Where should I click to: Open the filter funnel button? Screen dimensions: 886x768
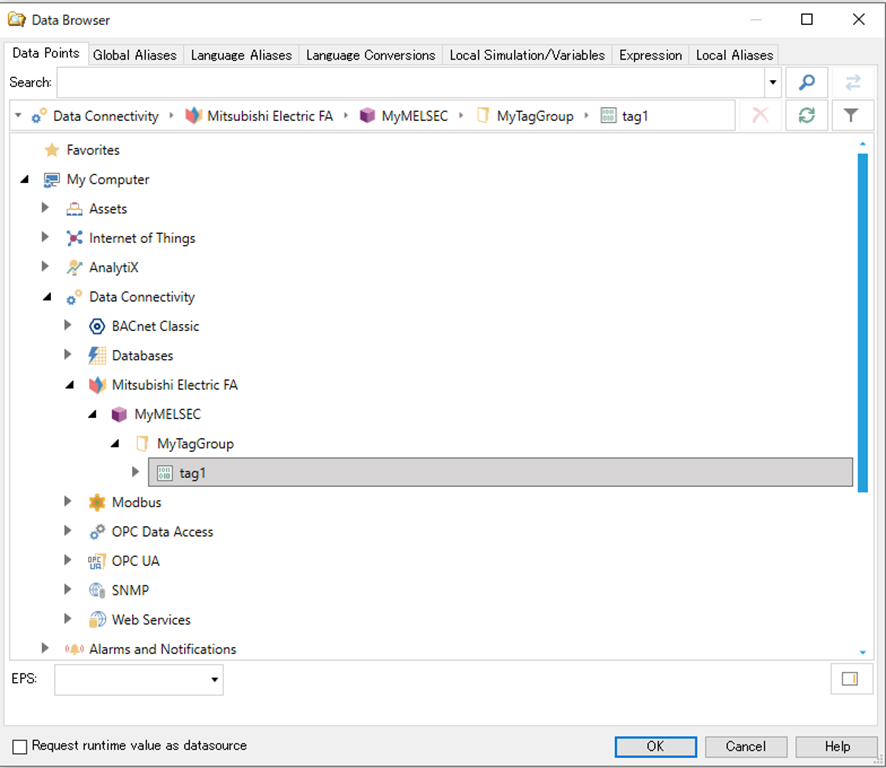851,115
